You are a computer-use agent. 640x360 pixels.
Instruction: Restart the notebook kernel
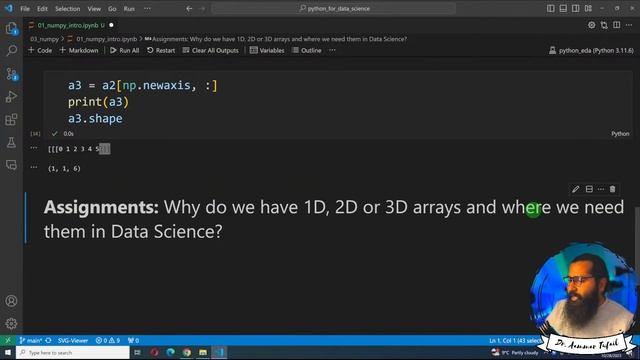click(161, 50)
